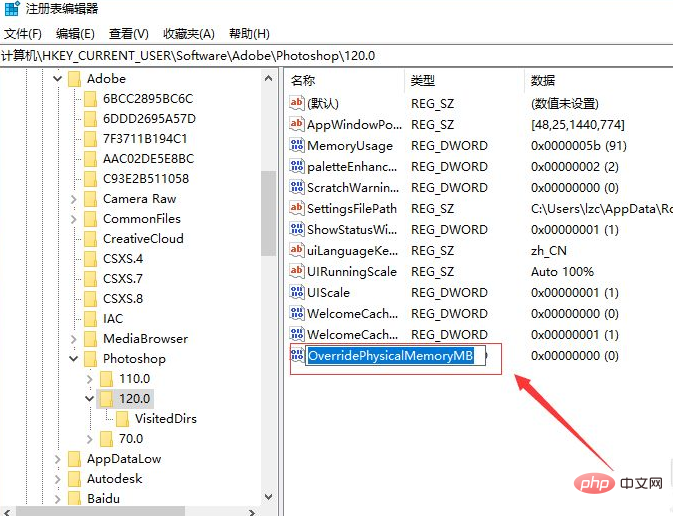Click the SettingsFilePath string icon

297,208
